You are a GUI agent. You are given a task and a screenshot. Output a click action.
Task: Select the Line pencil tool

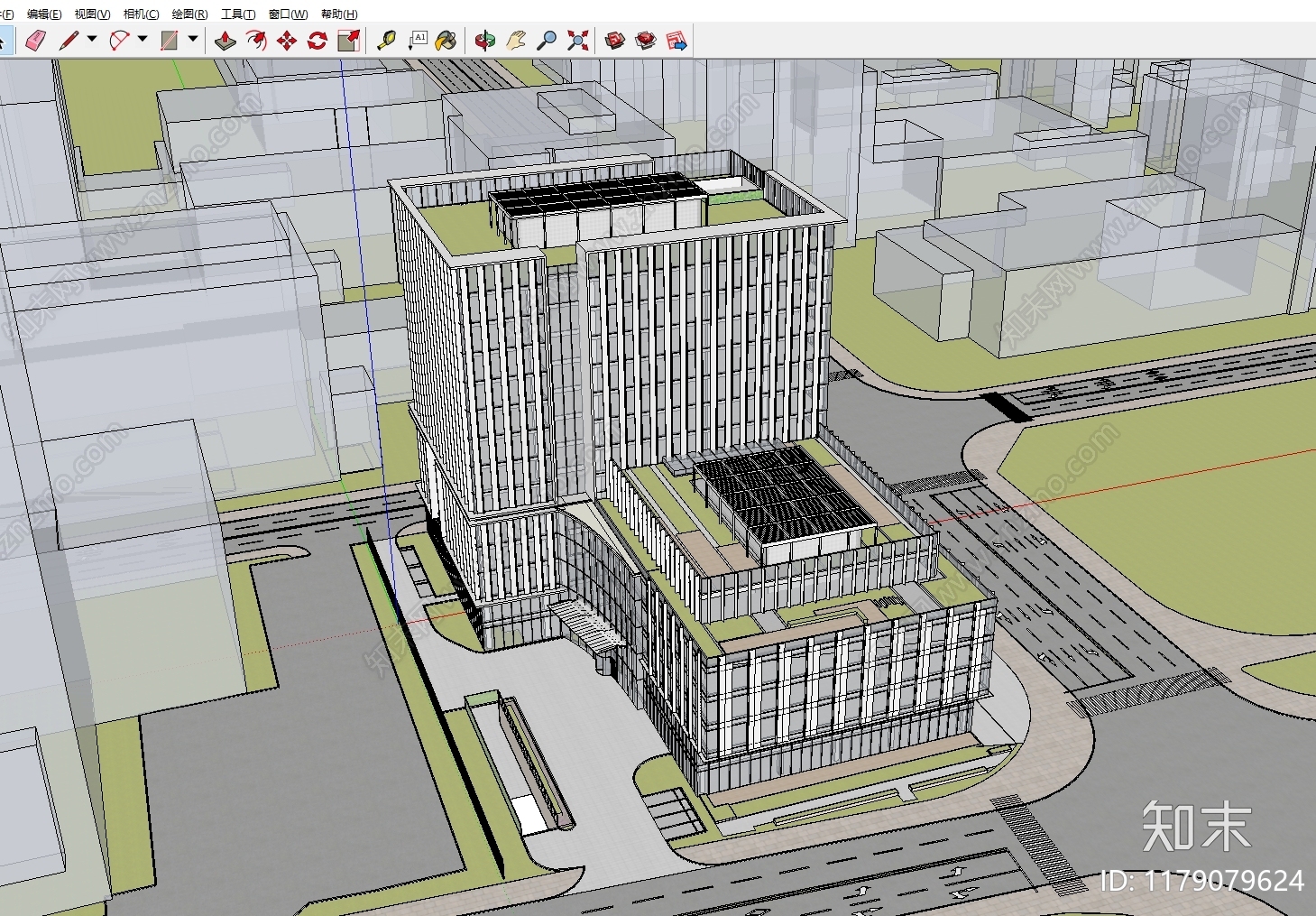click(69, 41)
